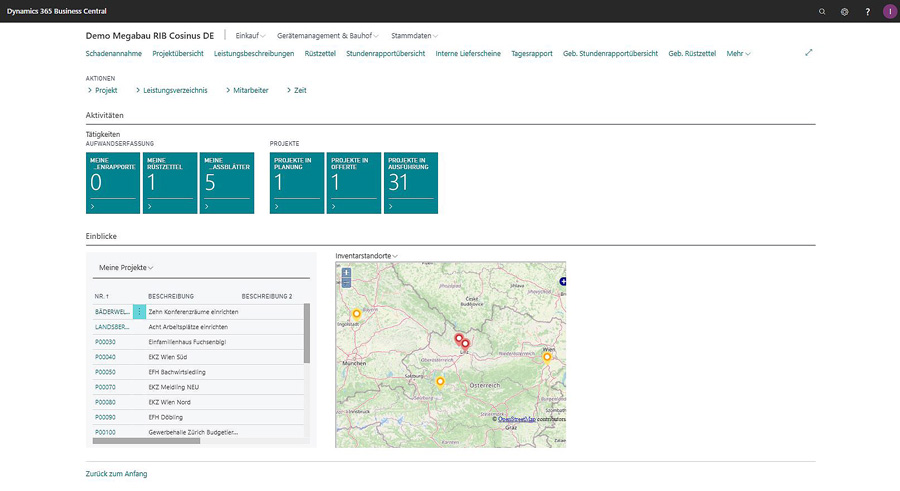Click the yellow map marker near Ingolstadt
Image resolution: width=900 pixels, height=491 pixels.
click(356, 314)
